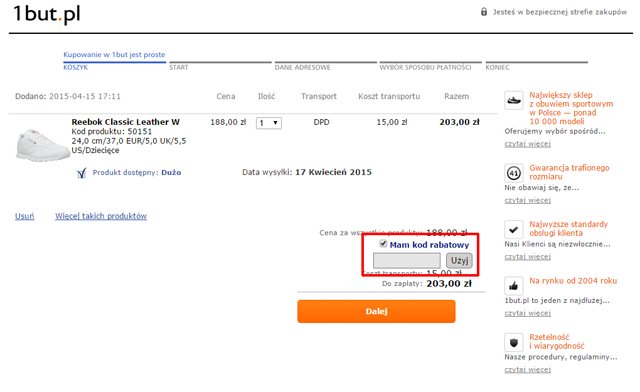Toggle the Mam kod rabatowy checkbox

tap(383, 243)
